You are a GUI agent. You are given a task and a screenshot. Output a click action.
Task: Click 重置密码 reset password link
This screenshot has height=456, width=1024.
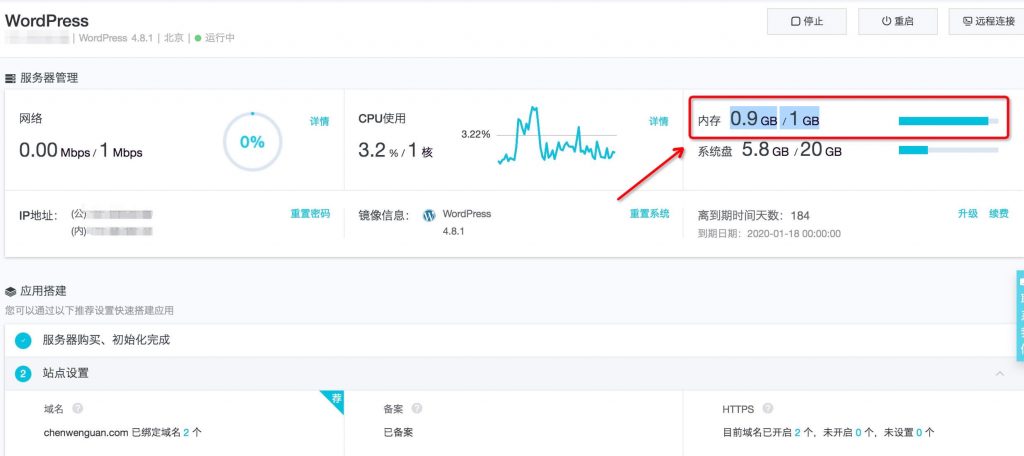point(310,214)
